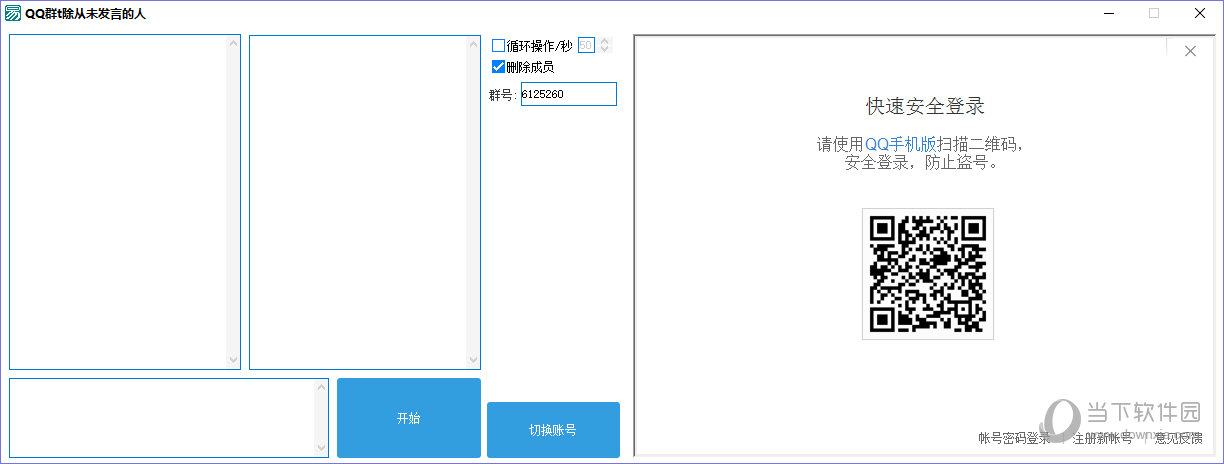Close the QQ quick login panel
This screenshot has width=1224, height=464.
click(1190, 52)
